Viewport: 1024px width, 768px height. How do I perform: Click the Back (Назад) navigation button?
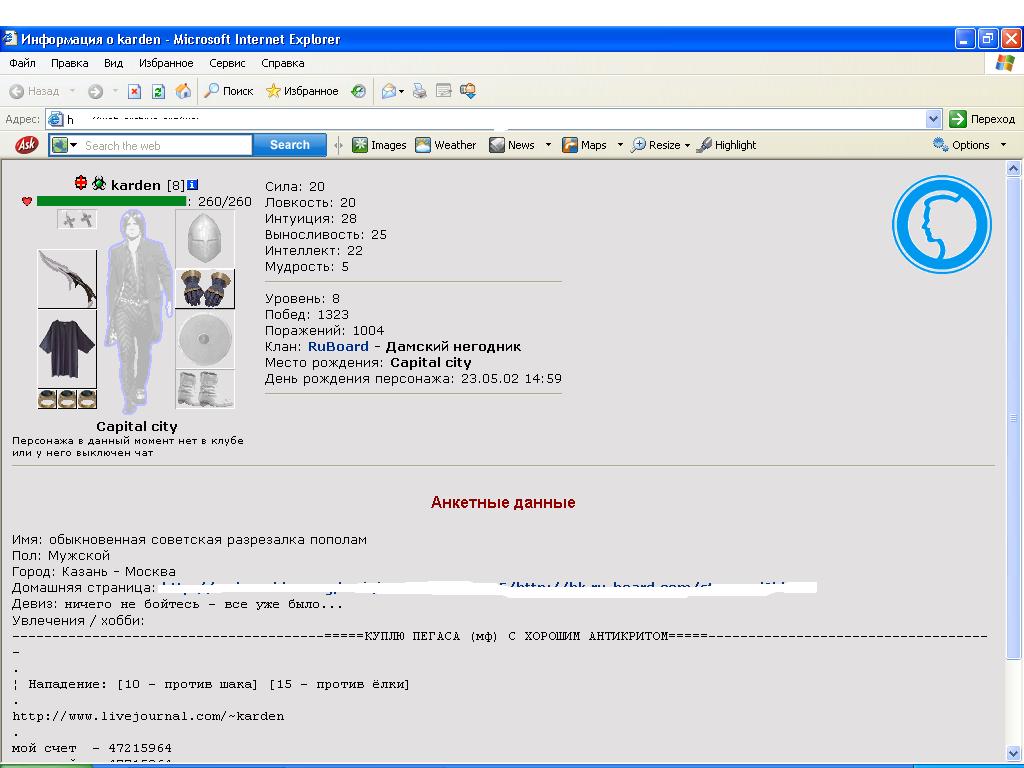coord(34,91)
